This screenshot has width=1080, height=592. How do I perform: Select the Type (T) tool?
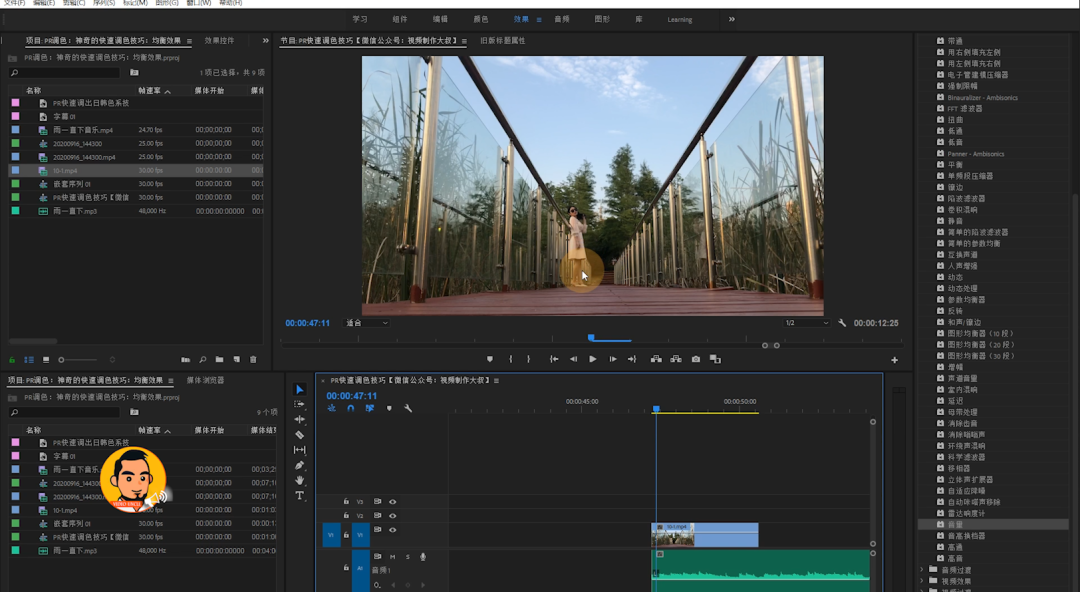point(300,496)
